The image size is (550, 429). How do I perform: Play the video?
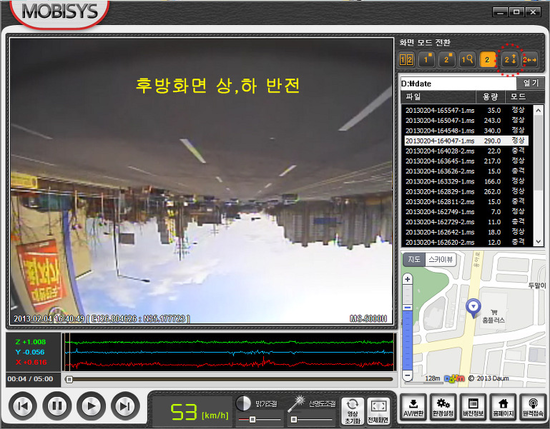click(x=91, y=406)
